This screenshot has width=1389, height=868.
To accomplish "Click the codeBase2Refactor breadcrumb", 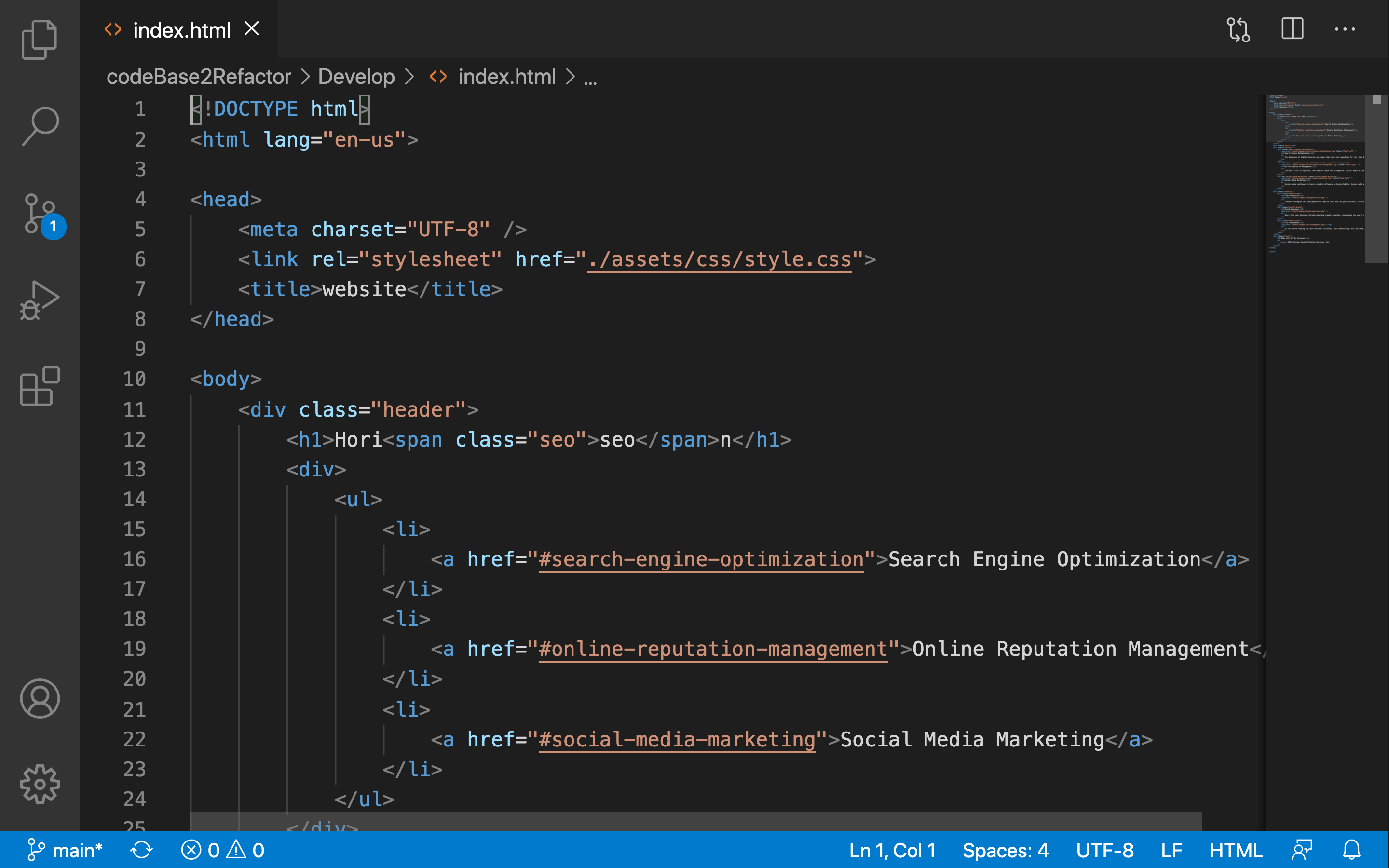I will [x=199, y=76].
